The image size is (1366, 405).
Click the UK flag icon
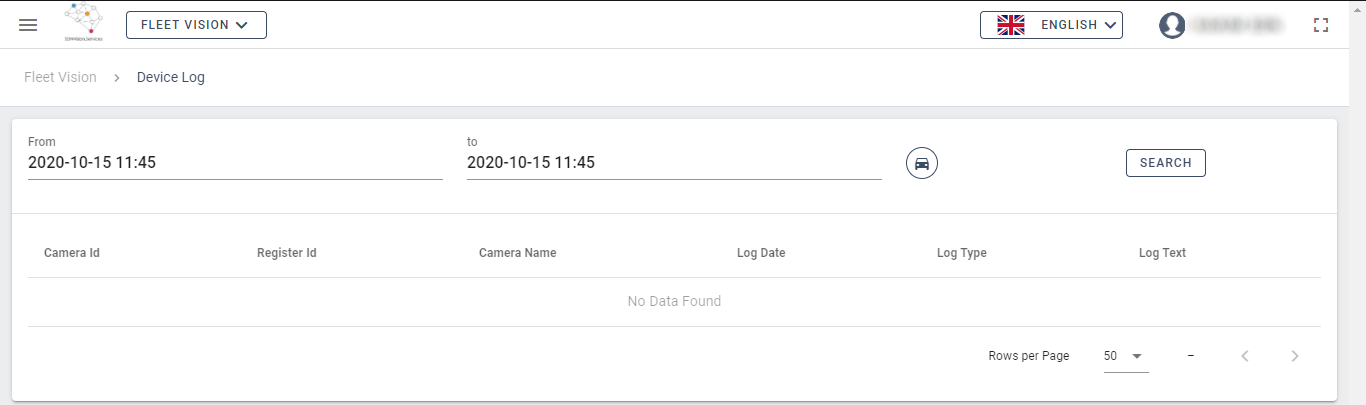pyautogui.click(x=1011, y=25)
